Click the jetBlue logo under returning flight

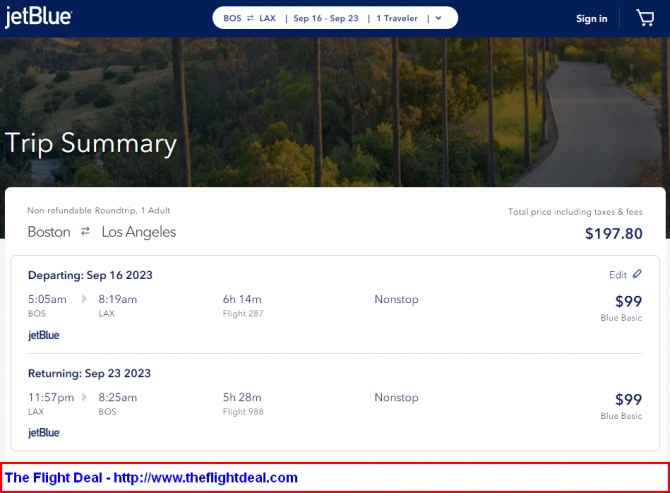tap(44, 433)
